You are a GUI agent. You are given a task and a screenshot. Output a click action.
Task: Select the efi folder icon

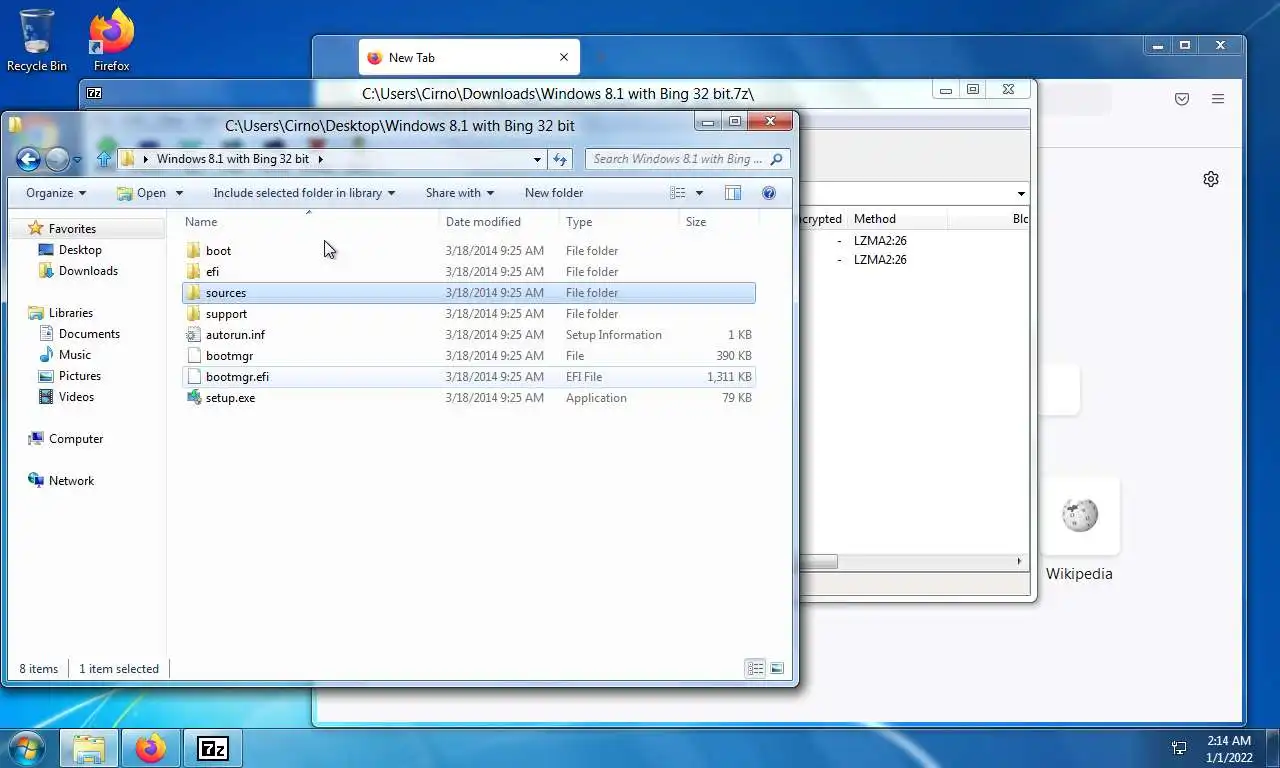click(194, 272)
